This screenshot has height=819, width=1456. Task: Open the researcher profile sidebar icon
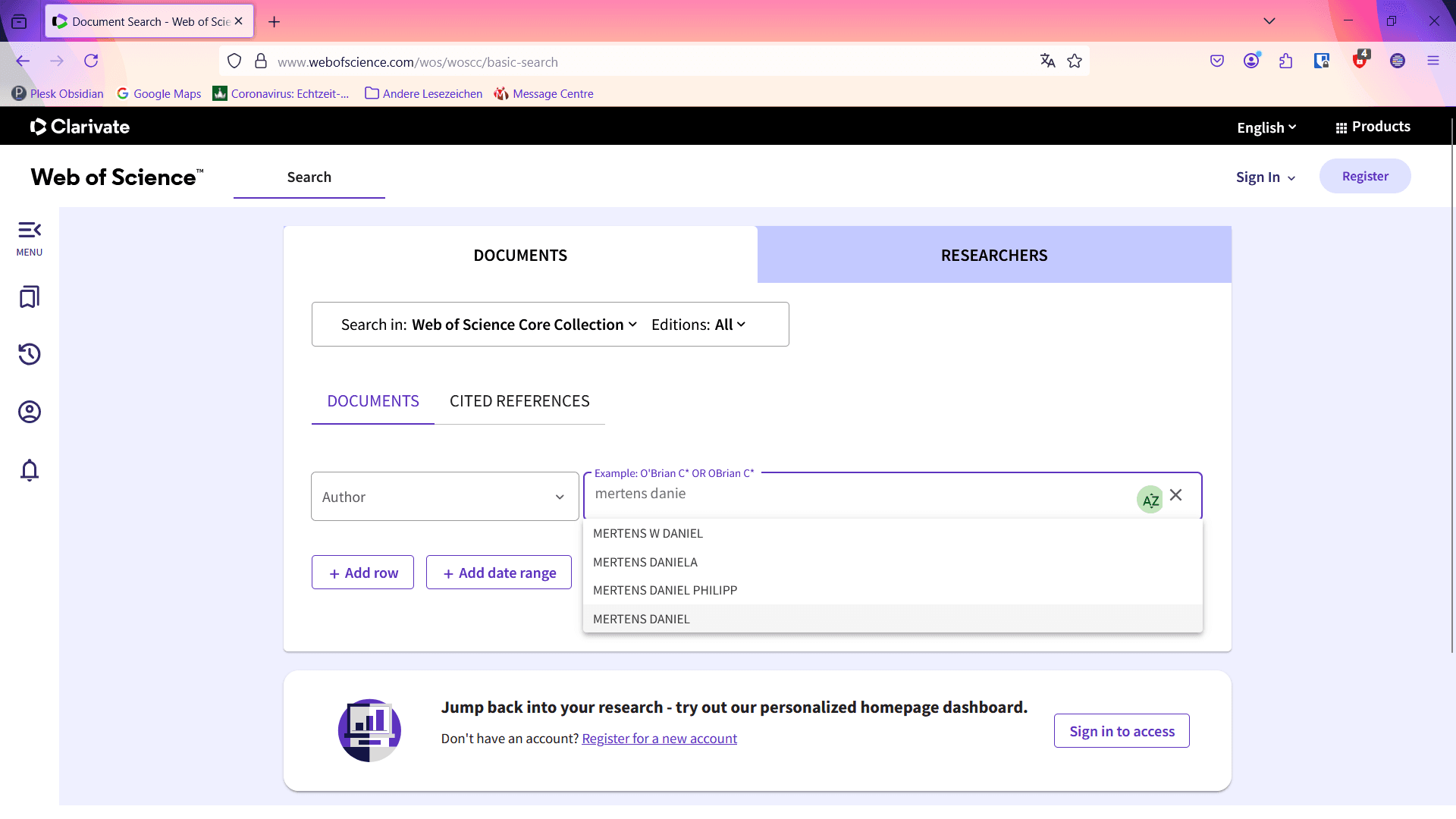pos(30,412)
